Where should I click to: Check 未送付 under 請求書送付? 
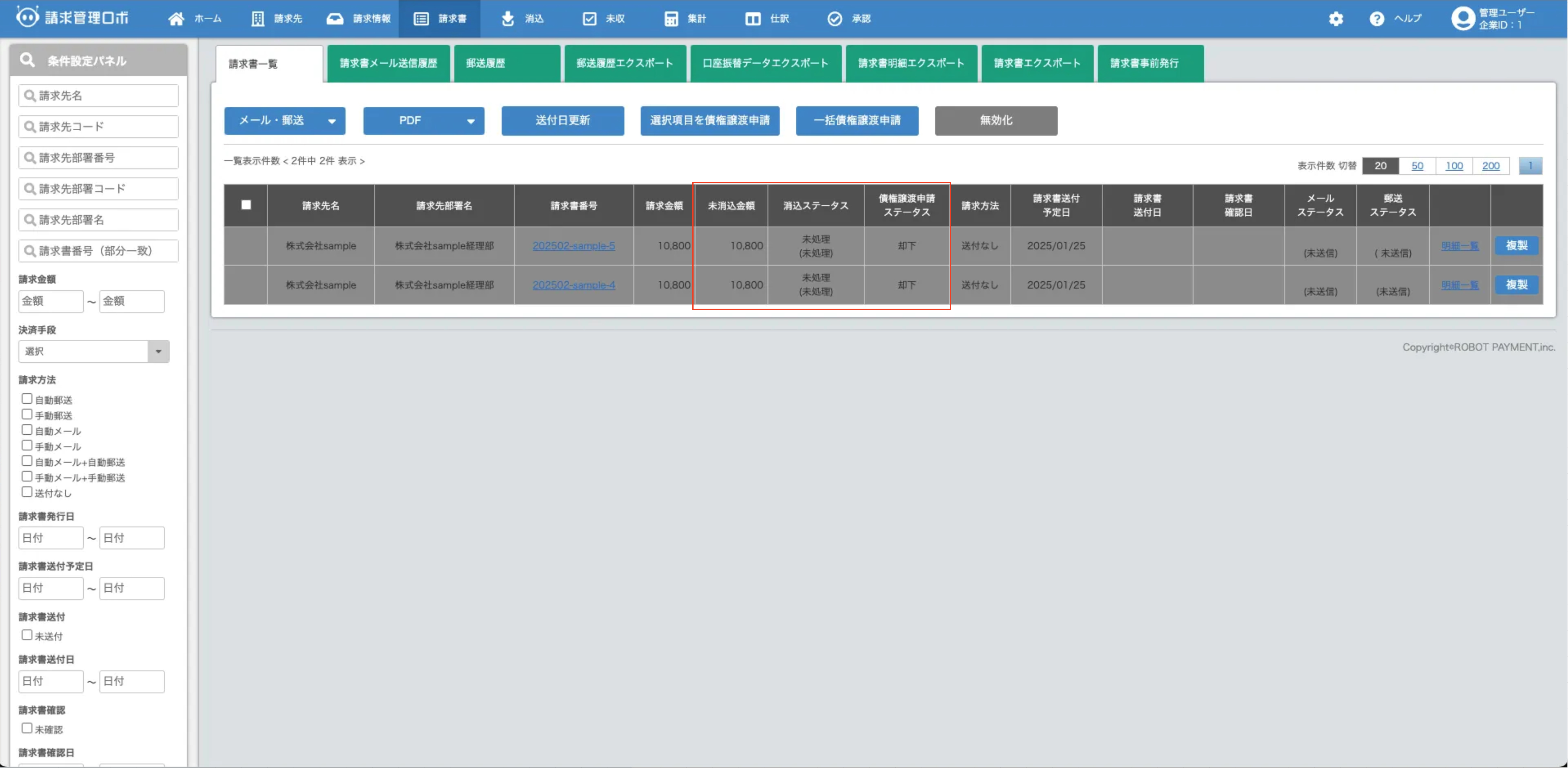pyautogui.click(x=27, y=635)
